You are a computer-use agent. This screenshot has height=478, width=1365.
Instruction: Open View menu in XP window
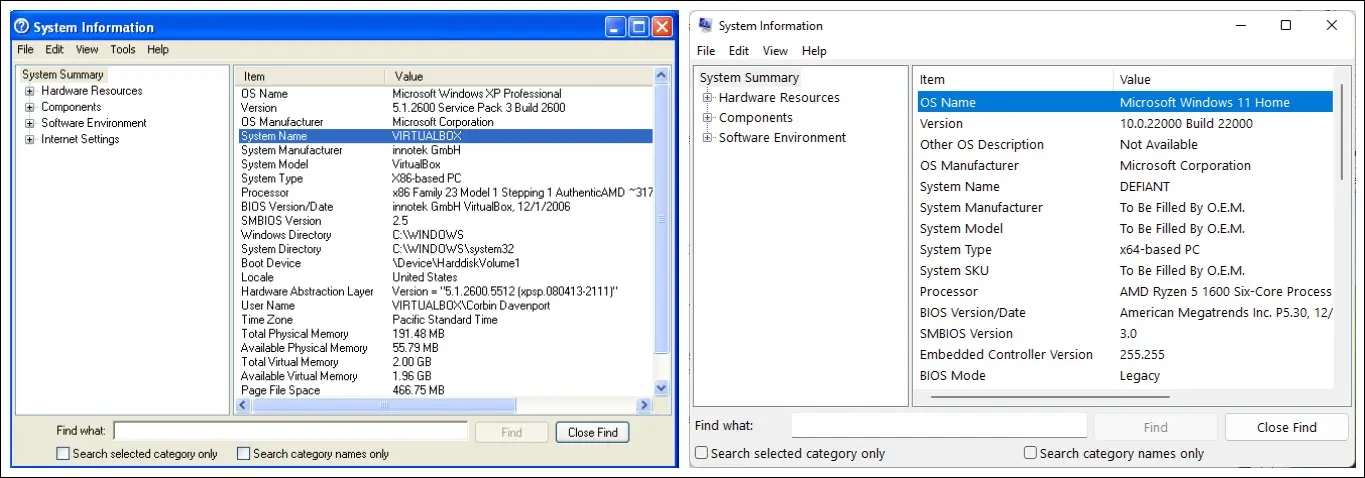click(87, 49)
